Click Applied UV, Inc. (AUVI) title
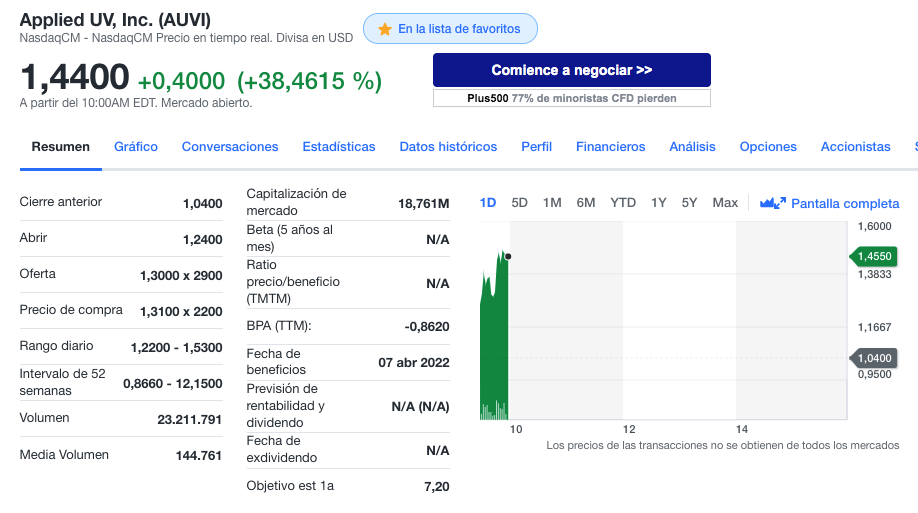The height and width of the screenshot is (513, 918). point(115,20)
